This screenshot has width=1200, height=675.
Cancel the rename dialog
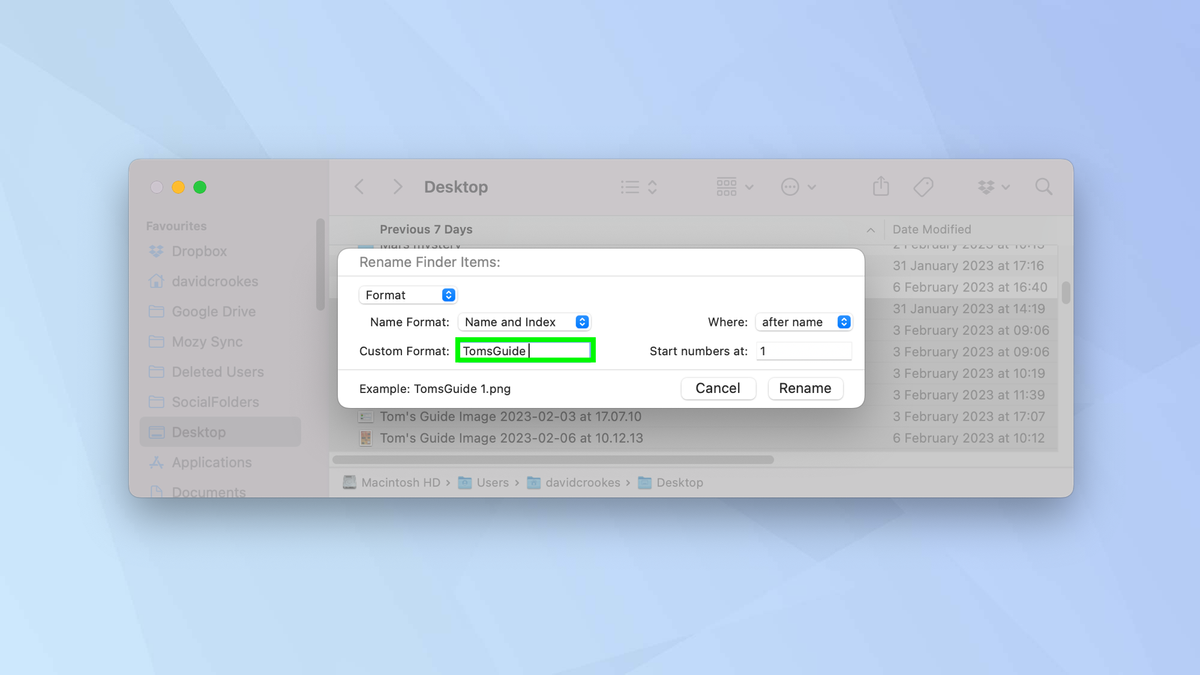(718, 388)
